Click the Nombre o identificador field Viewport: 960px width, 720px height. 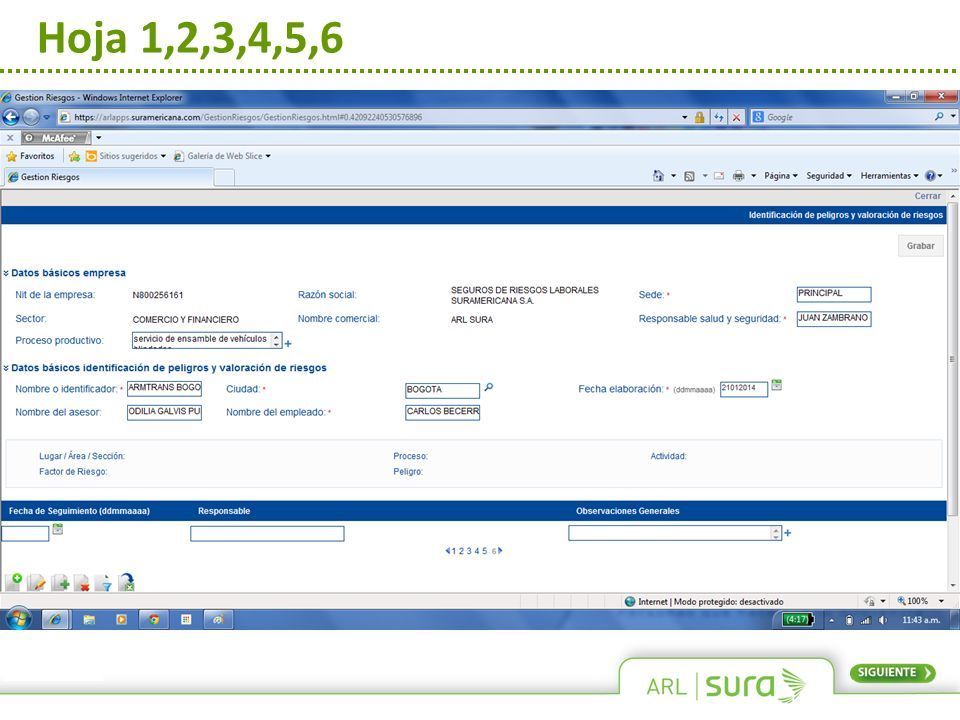[164, 388]
